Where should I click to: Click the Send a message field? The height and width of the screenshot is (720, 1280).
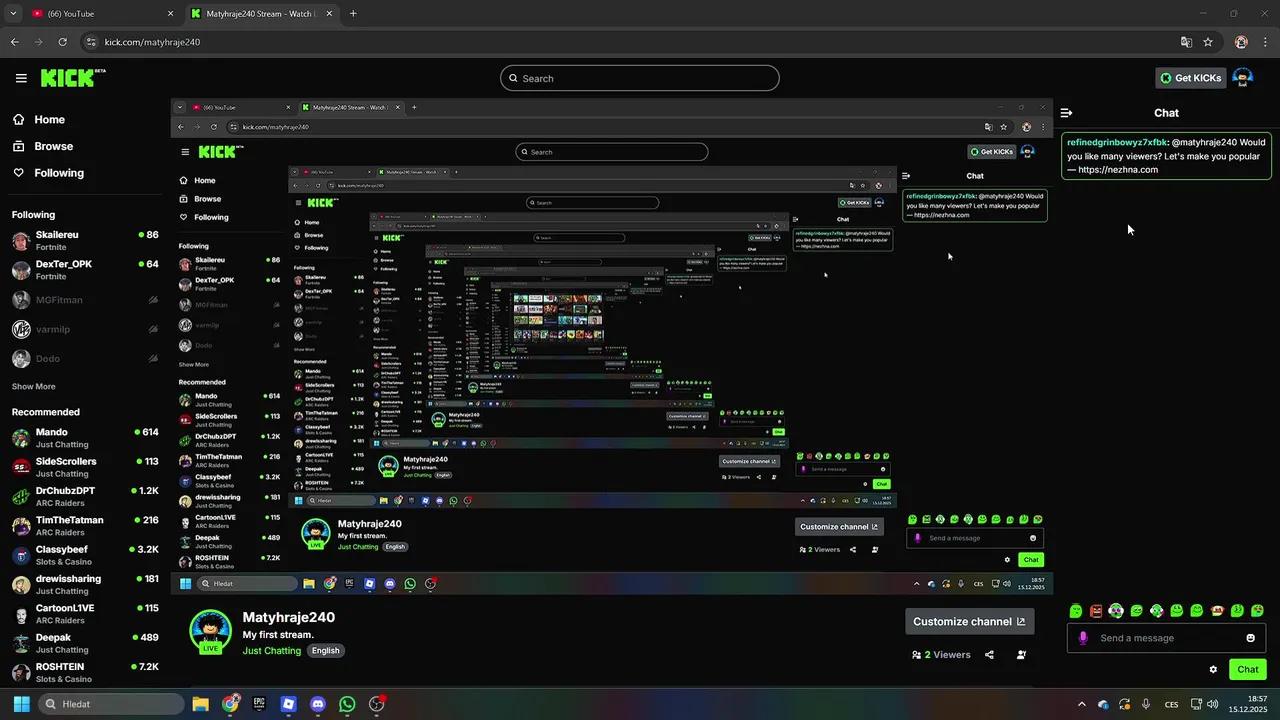(x=1168, y=638)
